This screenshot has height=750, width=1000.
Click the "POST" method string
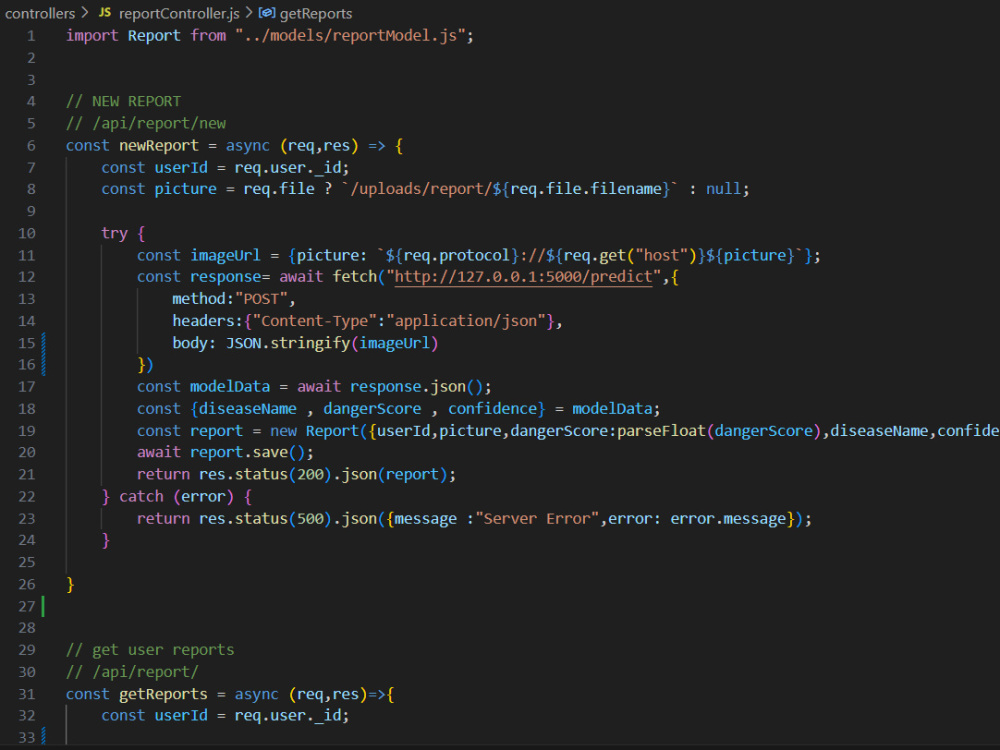tap(261, 299)
